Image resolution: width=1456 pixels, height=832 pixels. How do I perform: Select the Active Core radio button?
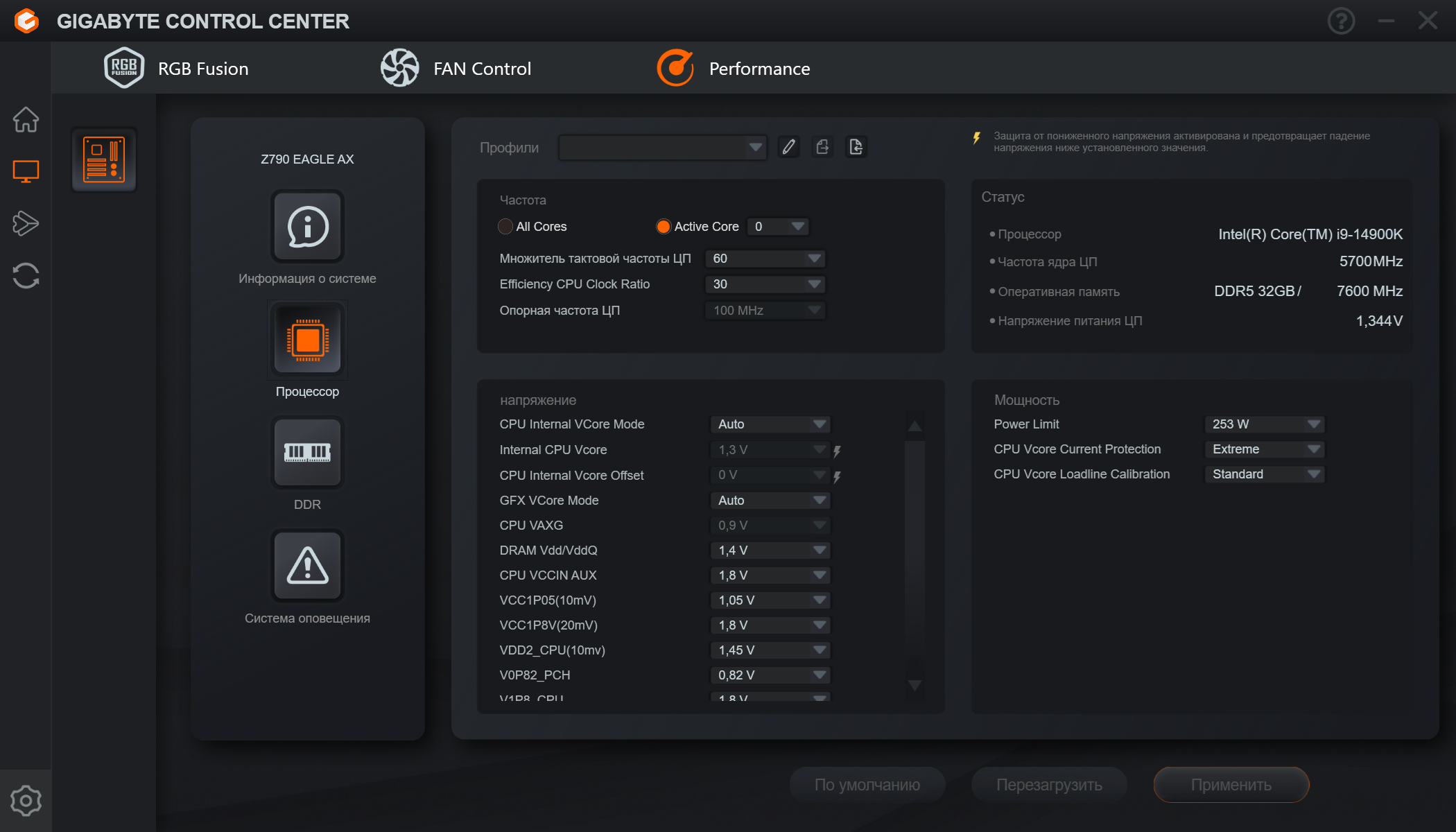pyautogui.click(x=664, y=227)
